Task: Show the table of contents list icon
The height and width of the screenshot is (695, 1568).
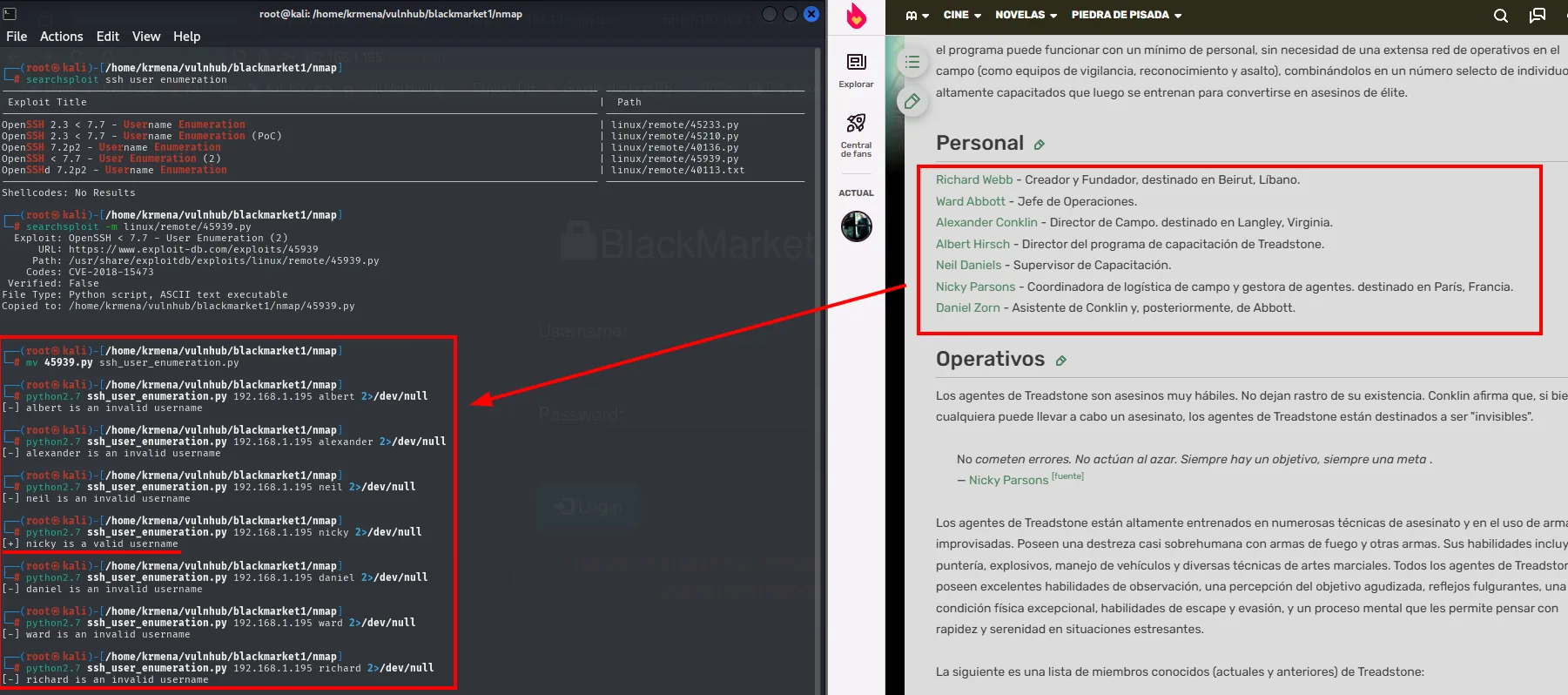Action: tap(912, 62)
